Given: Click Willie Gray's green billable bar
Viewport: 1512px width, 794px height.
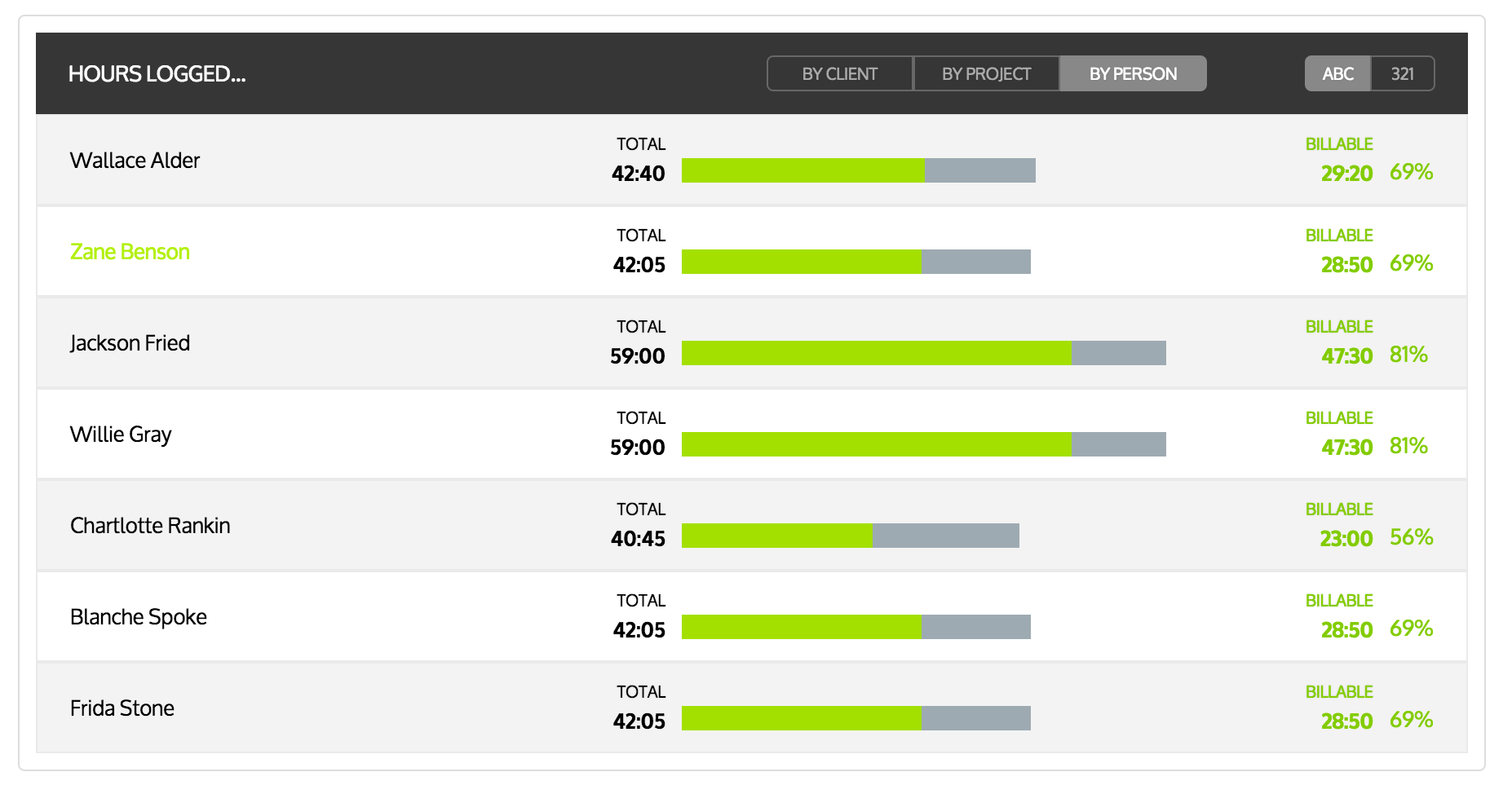Looking at the screenshot, I should coord(876,444).
